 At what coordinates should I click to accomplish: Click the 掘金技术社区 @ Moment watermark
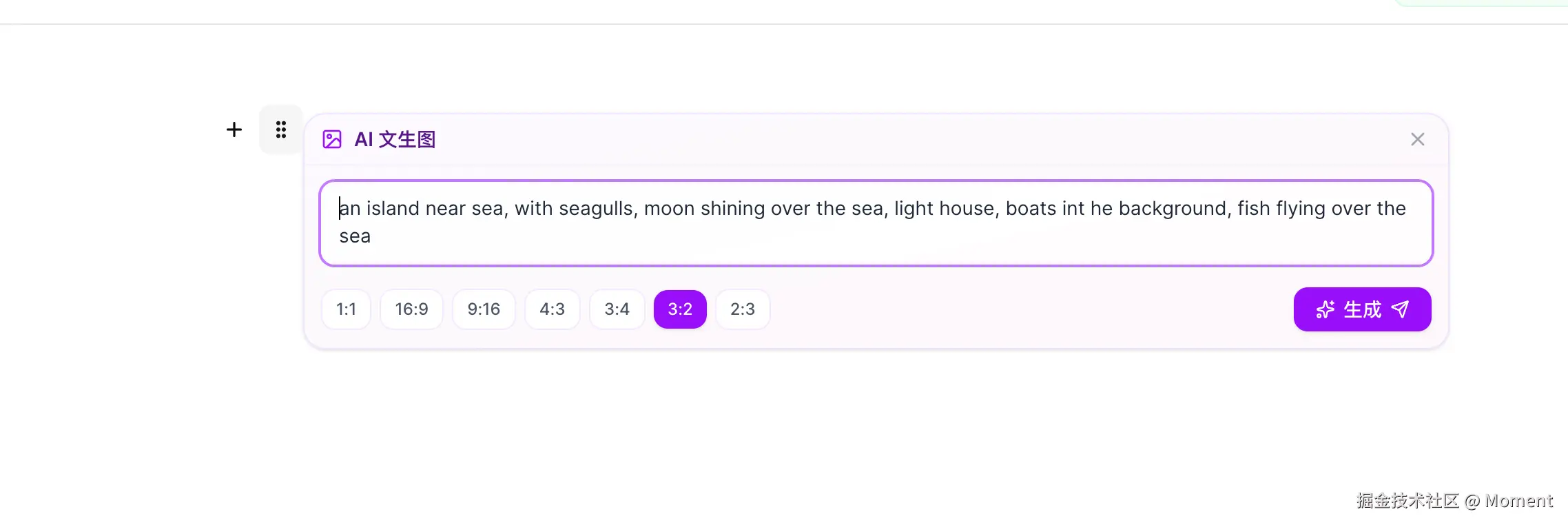click(1454, 501)
